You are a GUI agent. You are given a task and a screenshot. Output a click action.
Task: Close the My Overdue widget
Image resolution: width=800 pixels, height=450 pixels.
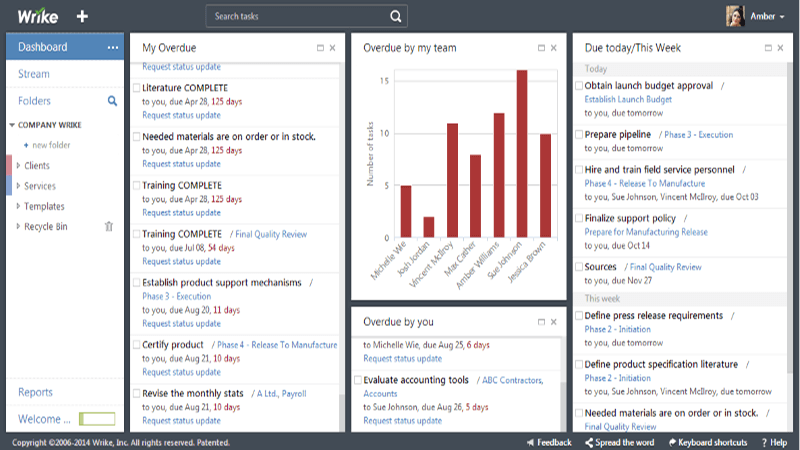point(333,48)
